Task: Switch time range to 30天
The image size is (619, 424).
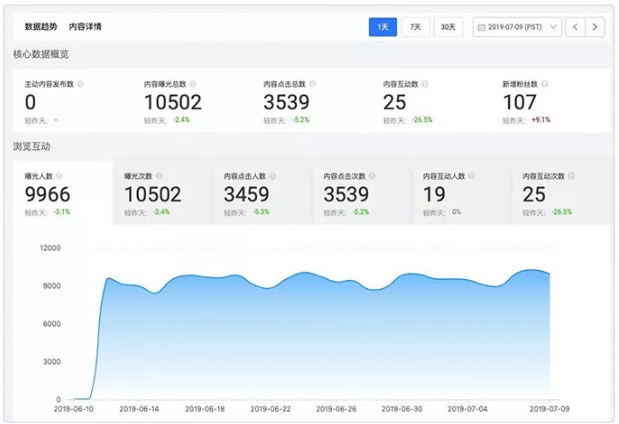Action: [x=450, y=27]
